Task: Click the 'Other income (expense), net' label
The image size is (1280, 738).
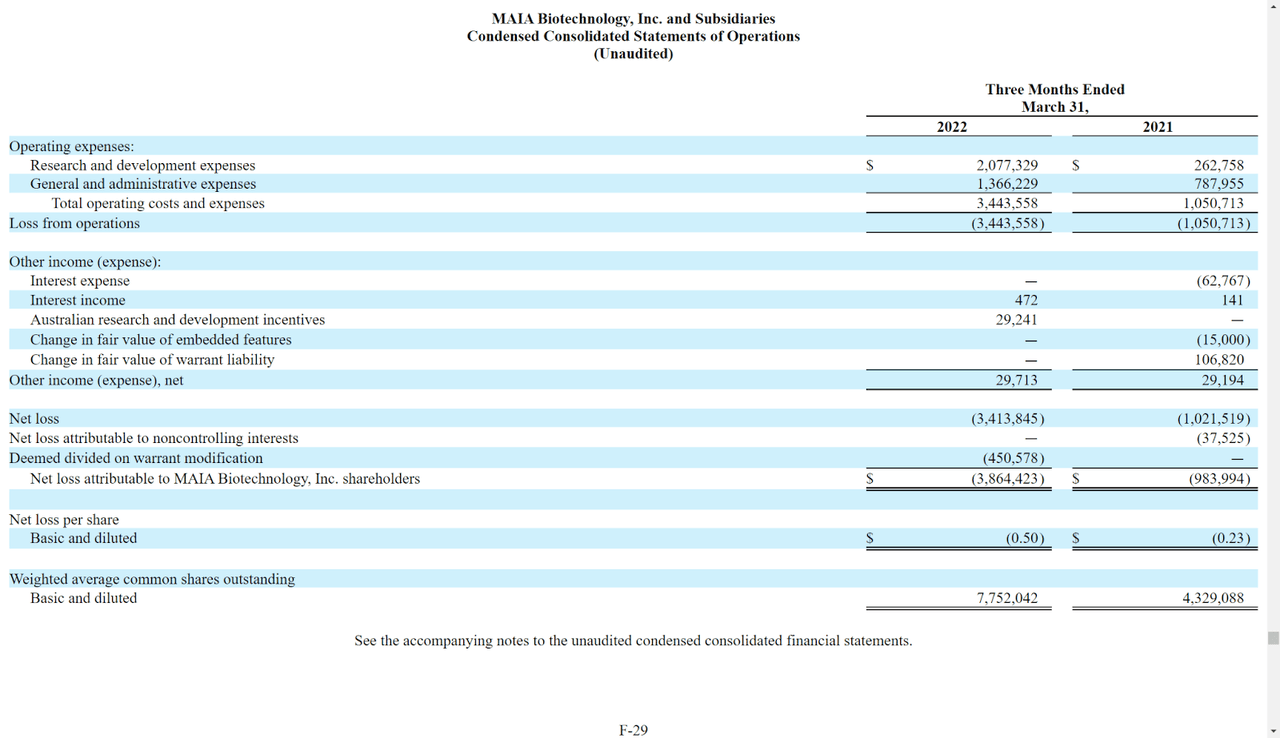Action: click(x=96, y=381)
